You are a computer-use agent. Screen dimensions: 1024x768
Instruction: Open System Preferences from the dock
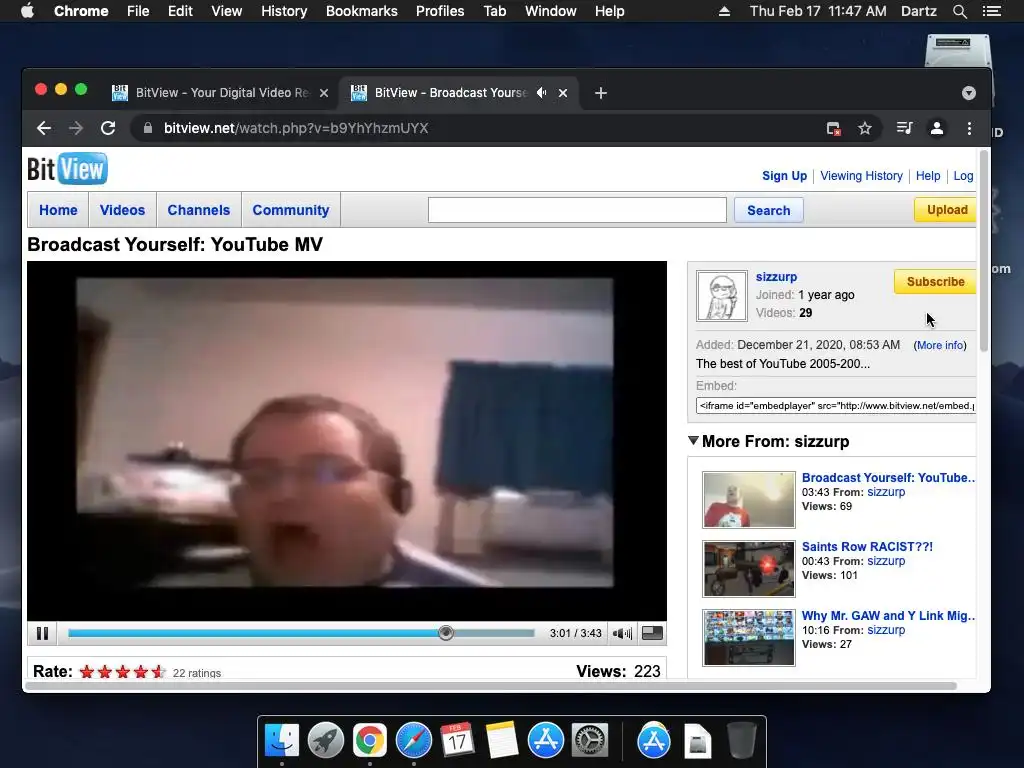(590, 741)
